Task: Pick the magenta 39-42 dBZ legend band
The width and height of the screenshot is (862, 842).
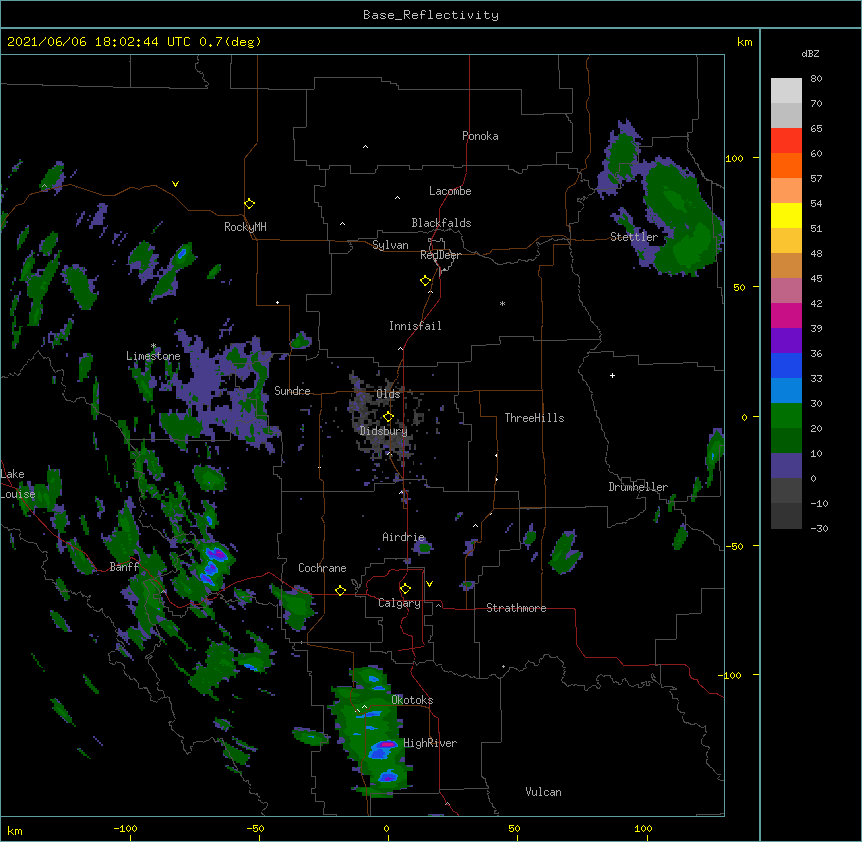Action: (x=786, y=315)
